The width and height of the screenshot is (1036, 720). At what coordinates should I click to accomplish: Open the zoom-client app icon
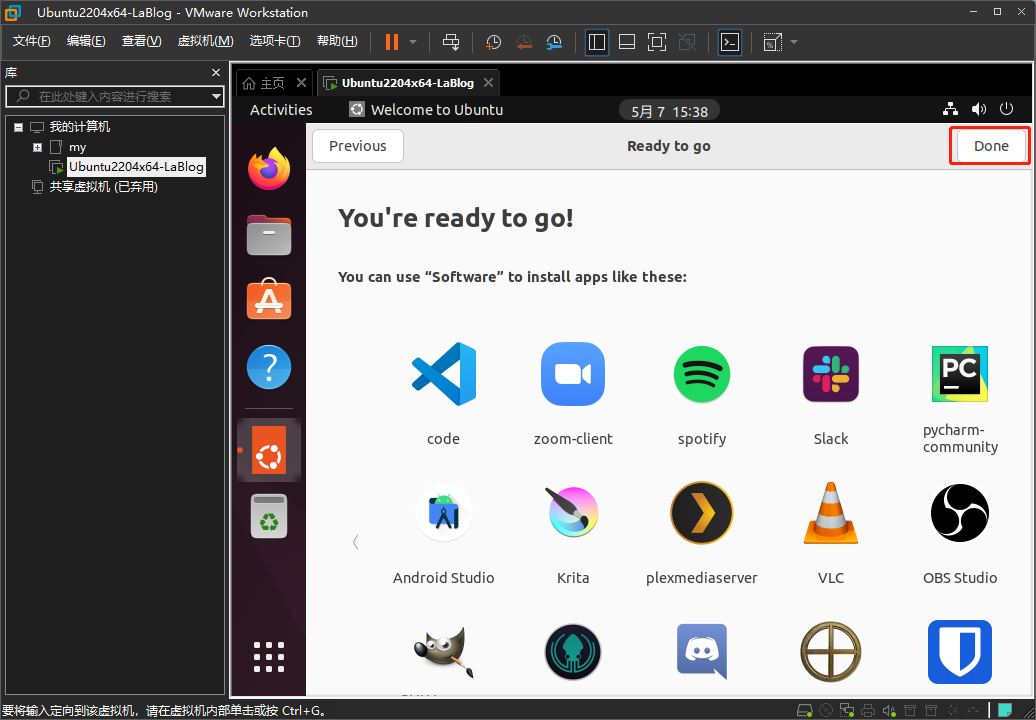pos(573,374)
